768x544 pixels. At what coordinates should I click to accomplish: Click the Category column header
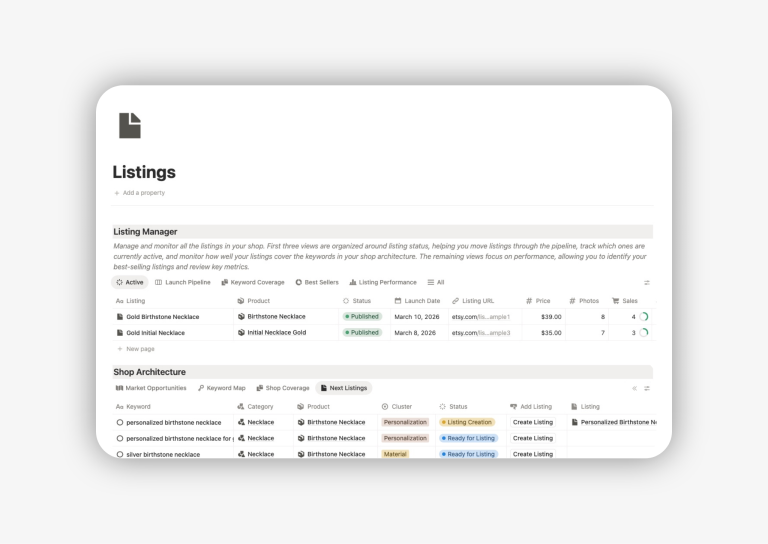(x=255, y=407)
